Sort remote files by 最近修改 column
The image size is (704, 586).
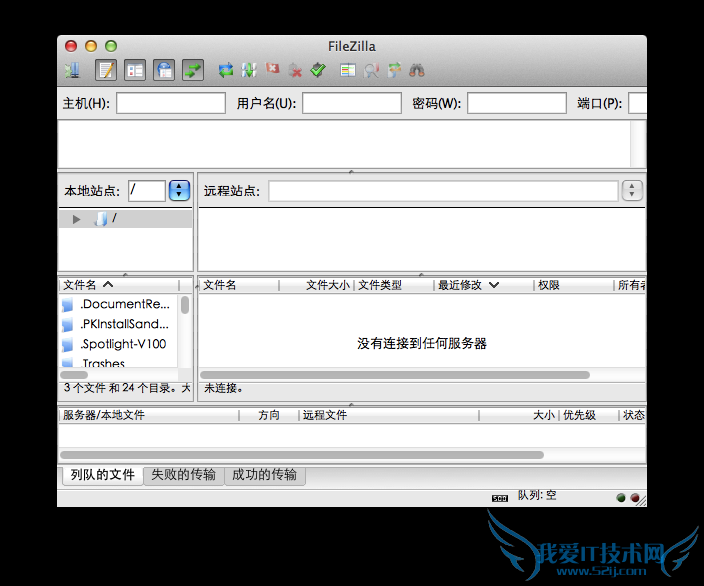484,285
